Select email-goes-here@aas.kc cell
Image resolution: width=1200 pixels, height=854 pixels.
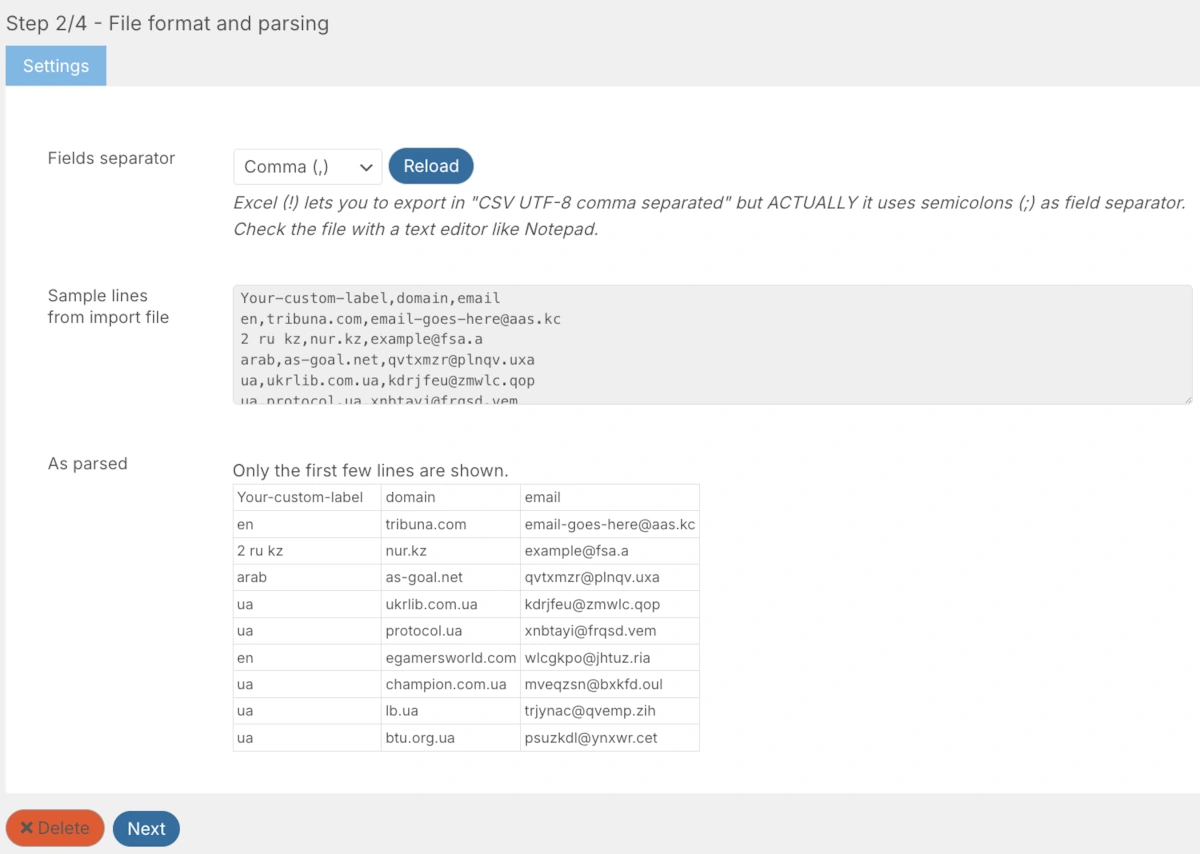click(610, 524)
